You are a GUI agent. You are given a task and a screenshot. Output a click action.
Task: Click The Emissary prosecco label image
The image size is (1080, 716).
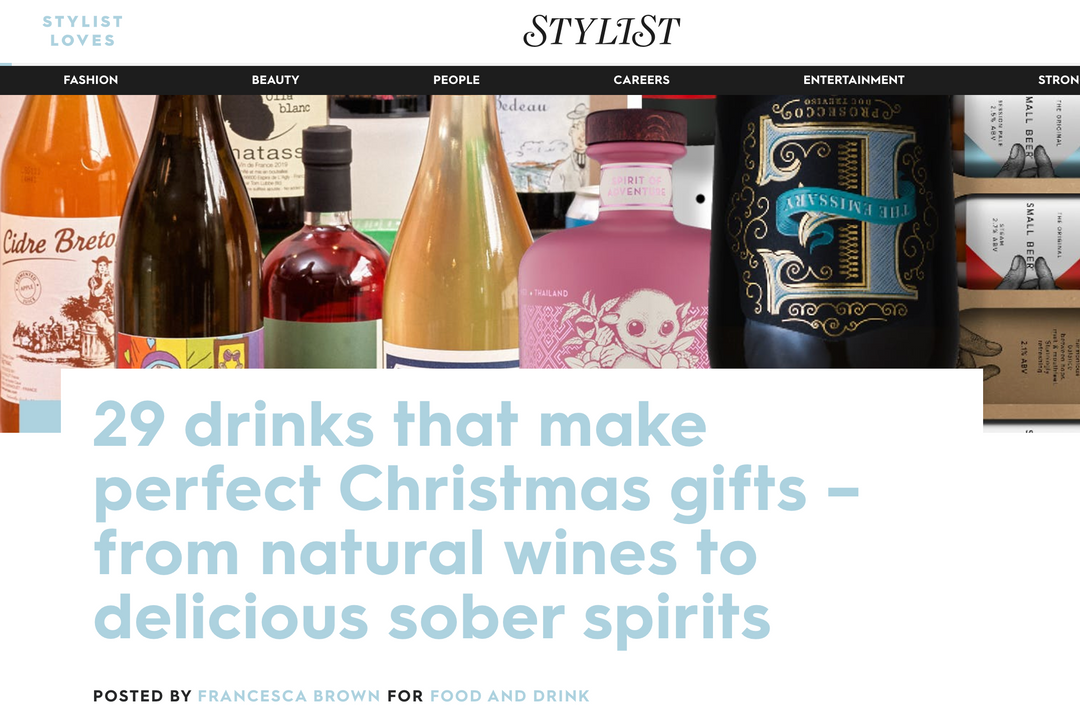[835, 219]
